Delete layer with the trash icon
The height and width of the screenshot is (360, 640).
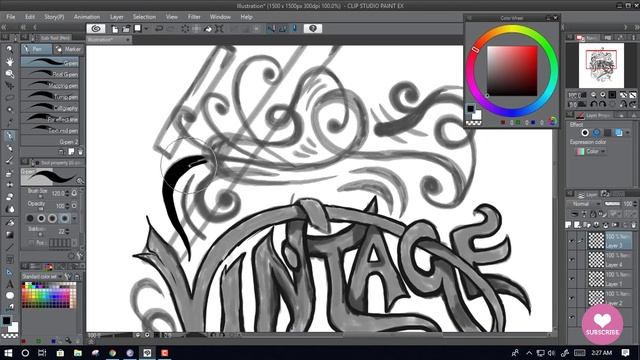point(633,225)
